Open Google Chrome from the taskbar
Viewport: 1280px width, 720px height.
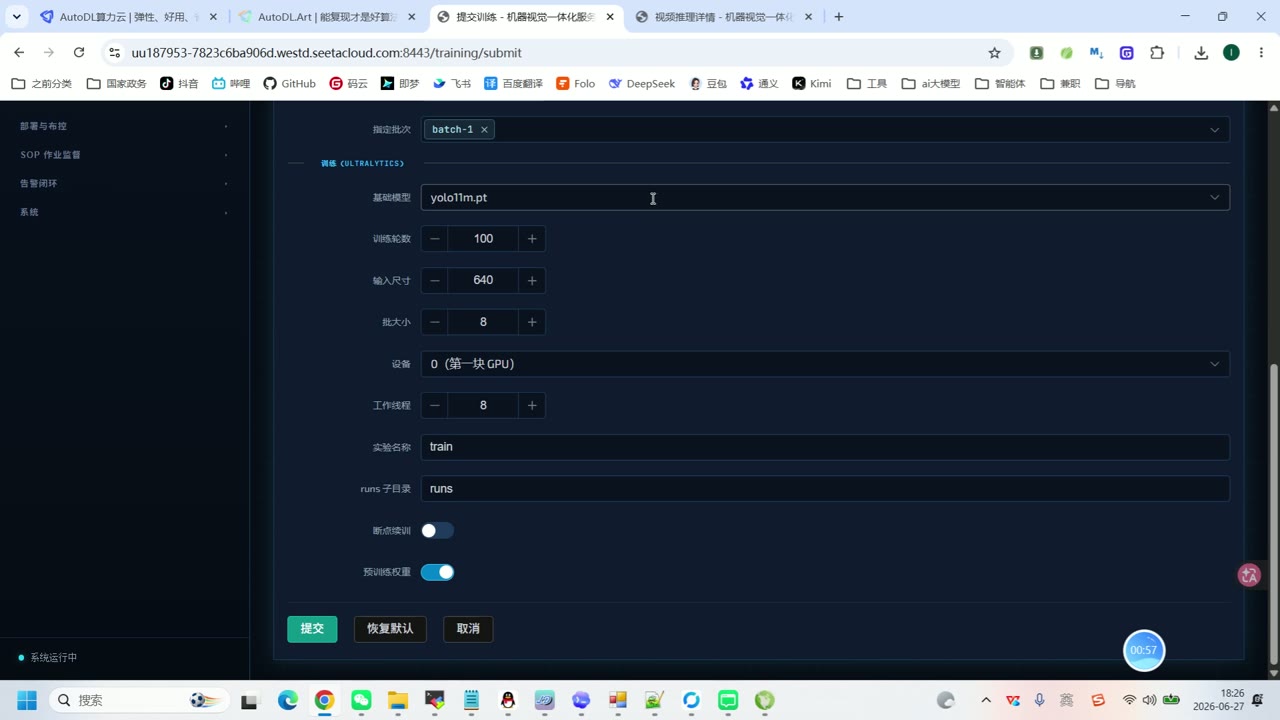tap(324, 700)
